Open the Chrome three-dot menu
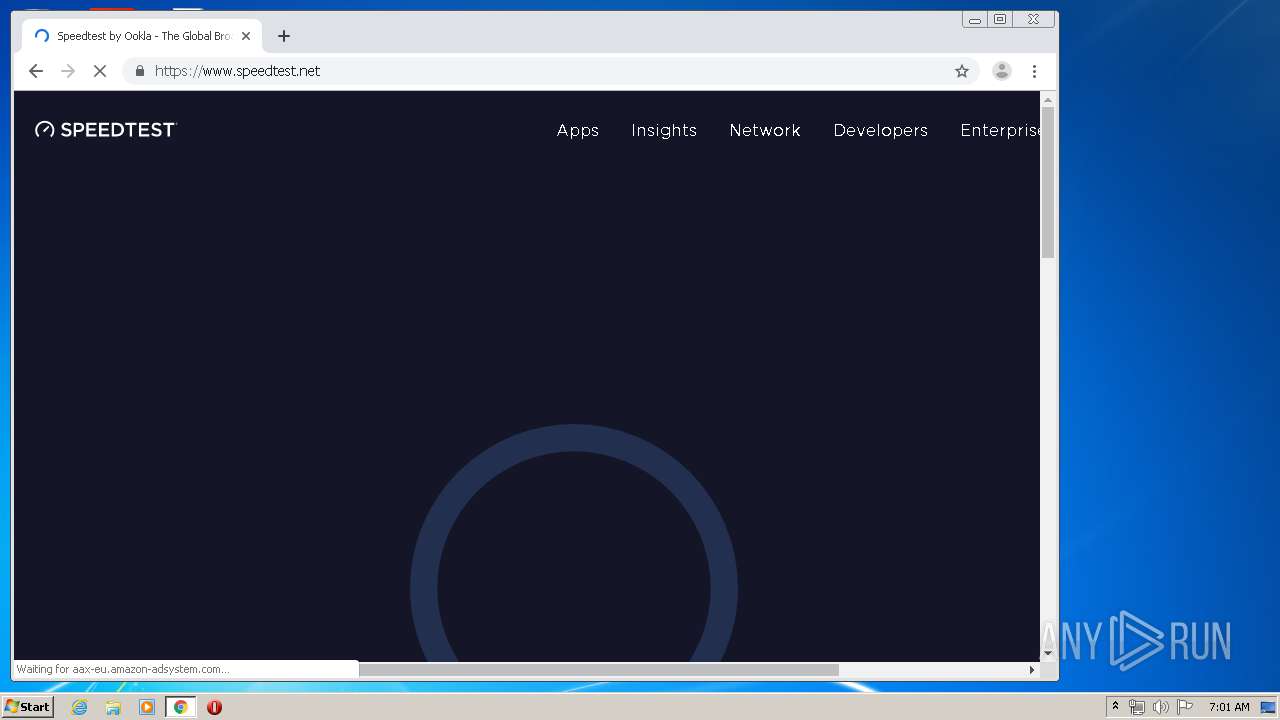This screenshot has height=720, width=1280. point(1034,71)
